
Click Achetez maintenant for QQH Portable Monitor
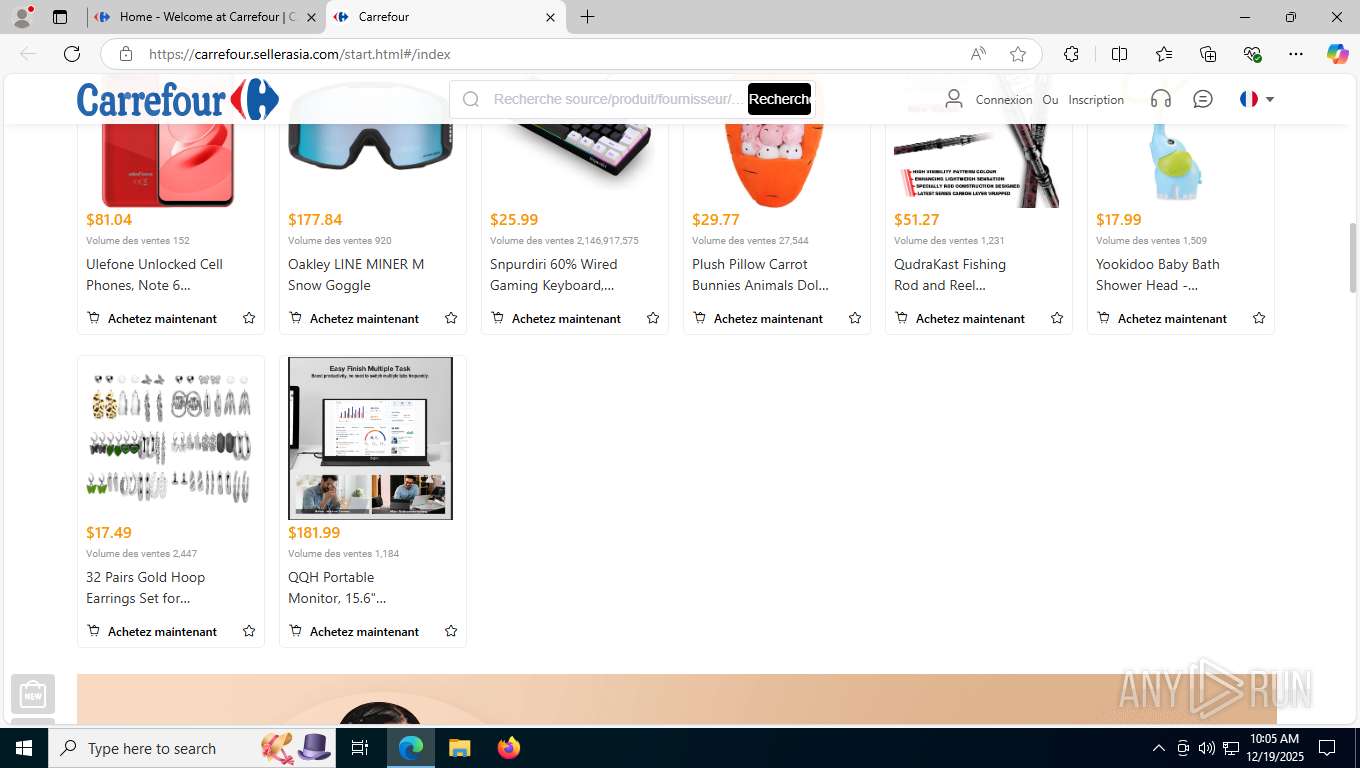[364, 632]
